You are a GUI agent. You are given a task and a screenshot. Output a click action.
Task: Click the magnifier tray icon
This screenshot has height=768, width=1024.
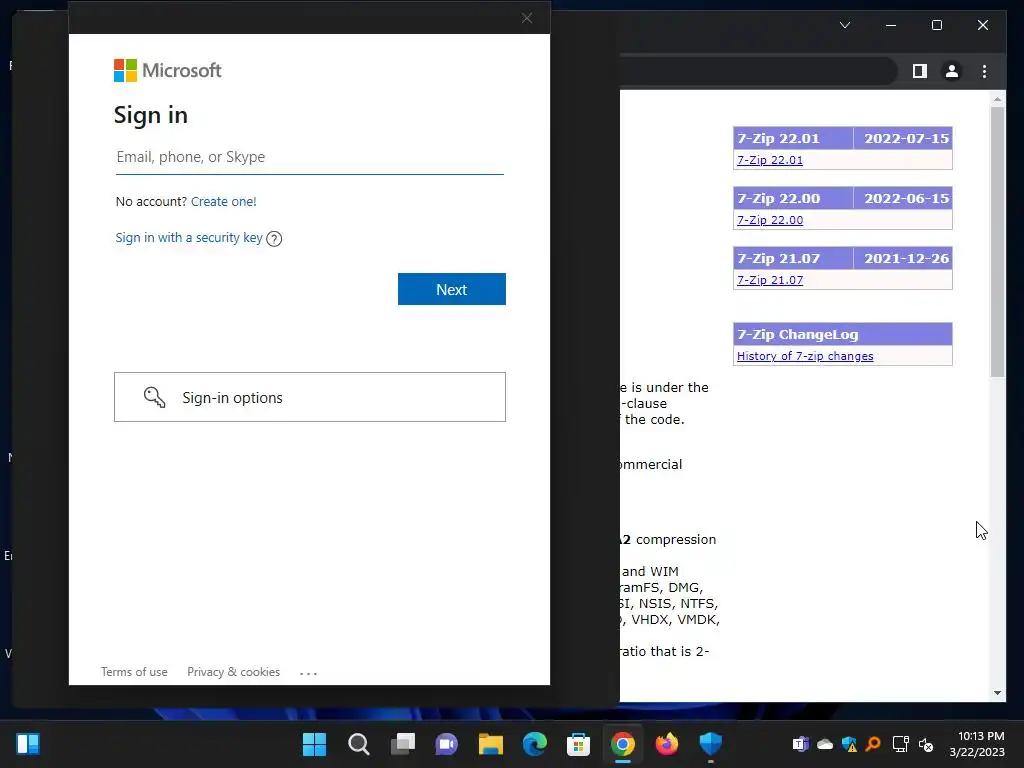tap(873, 744)
